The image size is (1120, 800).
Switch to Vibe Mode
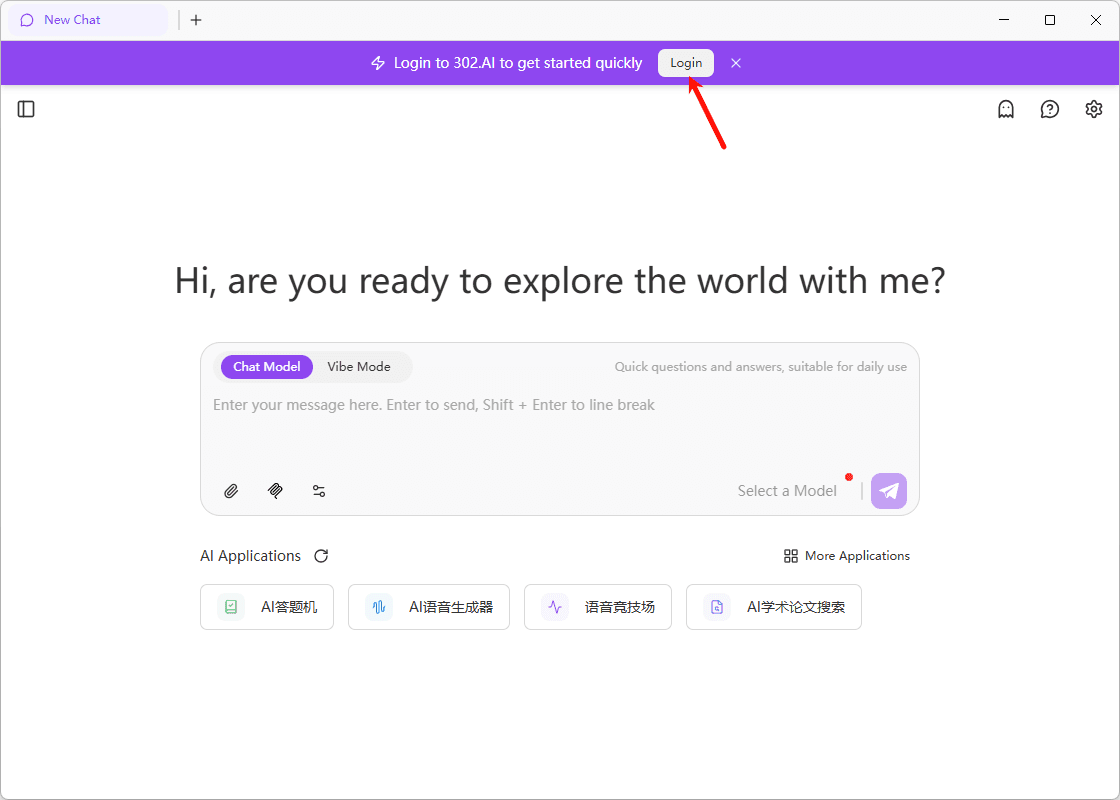(x=359, y=367)
